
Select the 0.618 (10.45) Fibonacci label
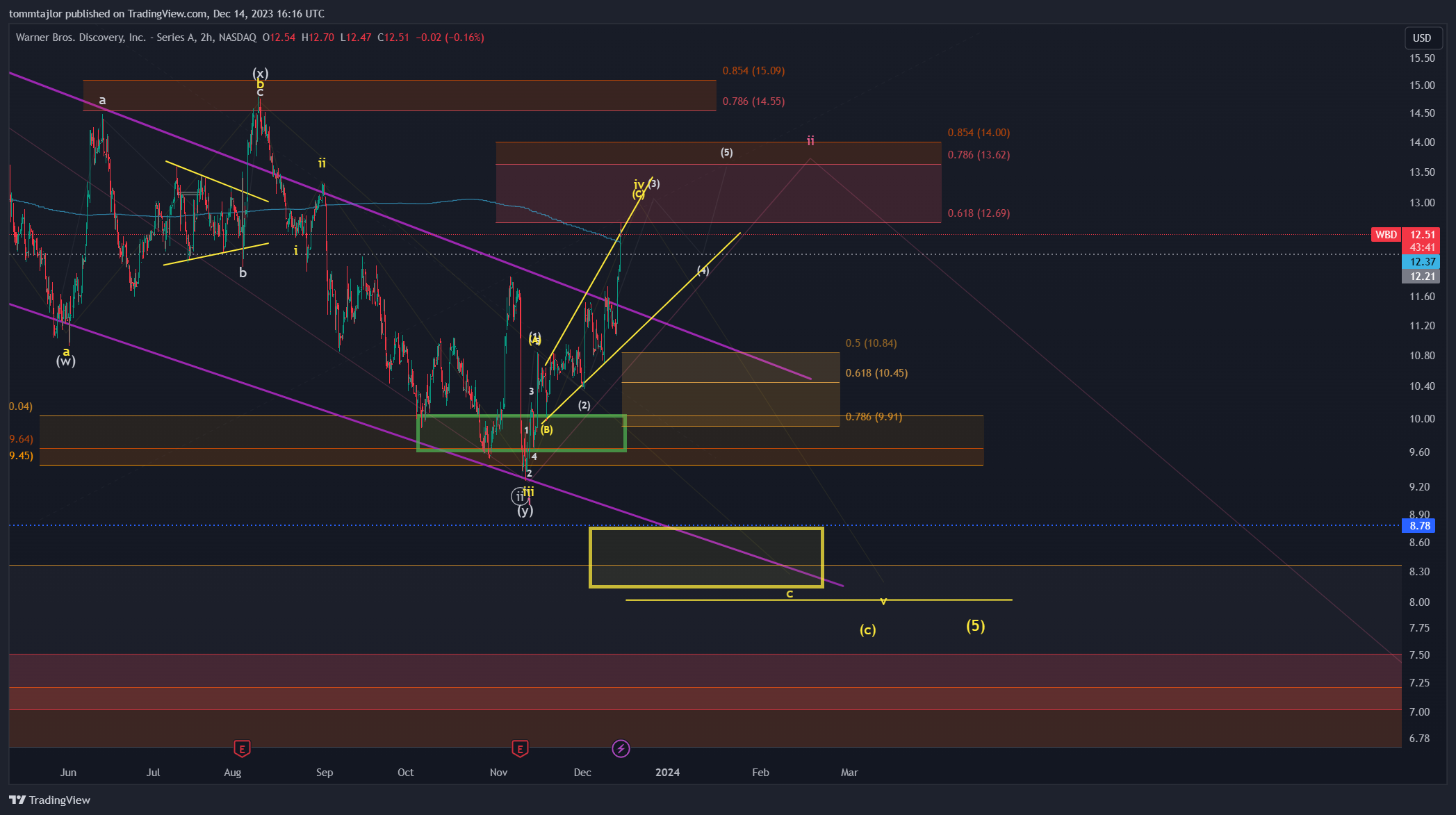click(876, 373)
